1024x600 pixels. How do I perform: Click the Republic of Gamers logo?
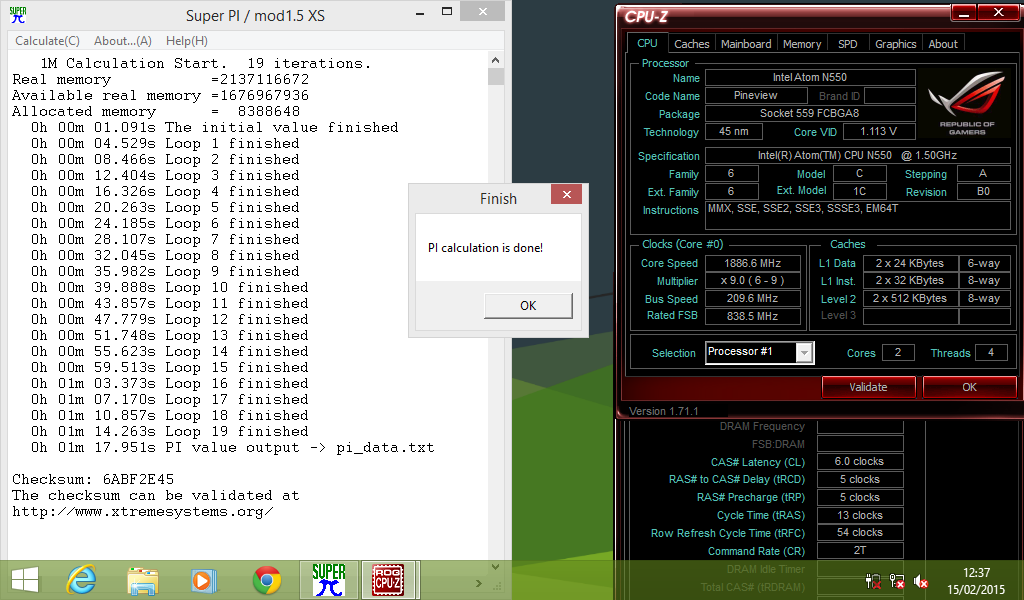click(x=967, y=103)
